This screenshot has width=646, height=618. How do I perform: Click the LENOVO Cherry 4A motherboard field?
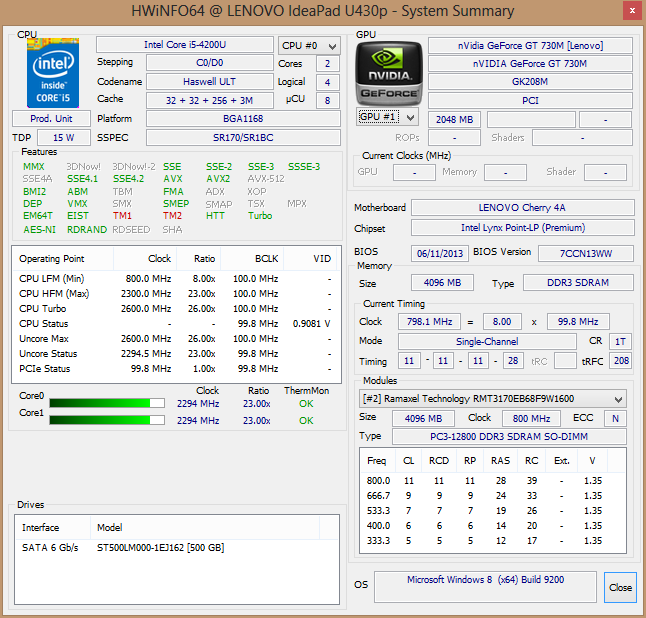[522, 208]
